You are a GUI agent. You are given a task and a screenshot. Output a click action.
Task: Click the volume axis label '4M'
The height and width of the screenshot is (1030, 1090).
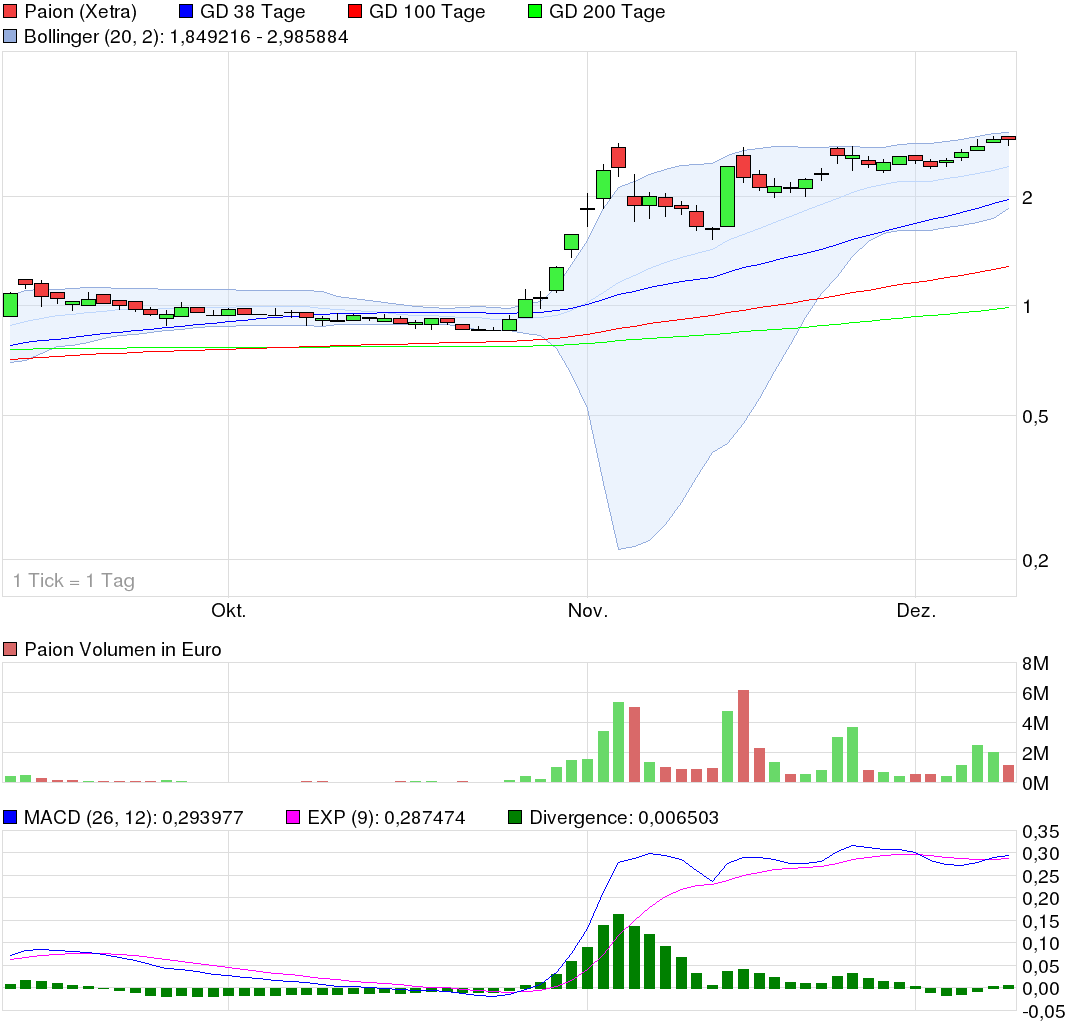[1035, 724]
